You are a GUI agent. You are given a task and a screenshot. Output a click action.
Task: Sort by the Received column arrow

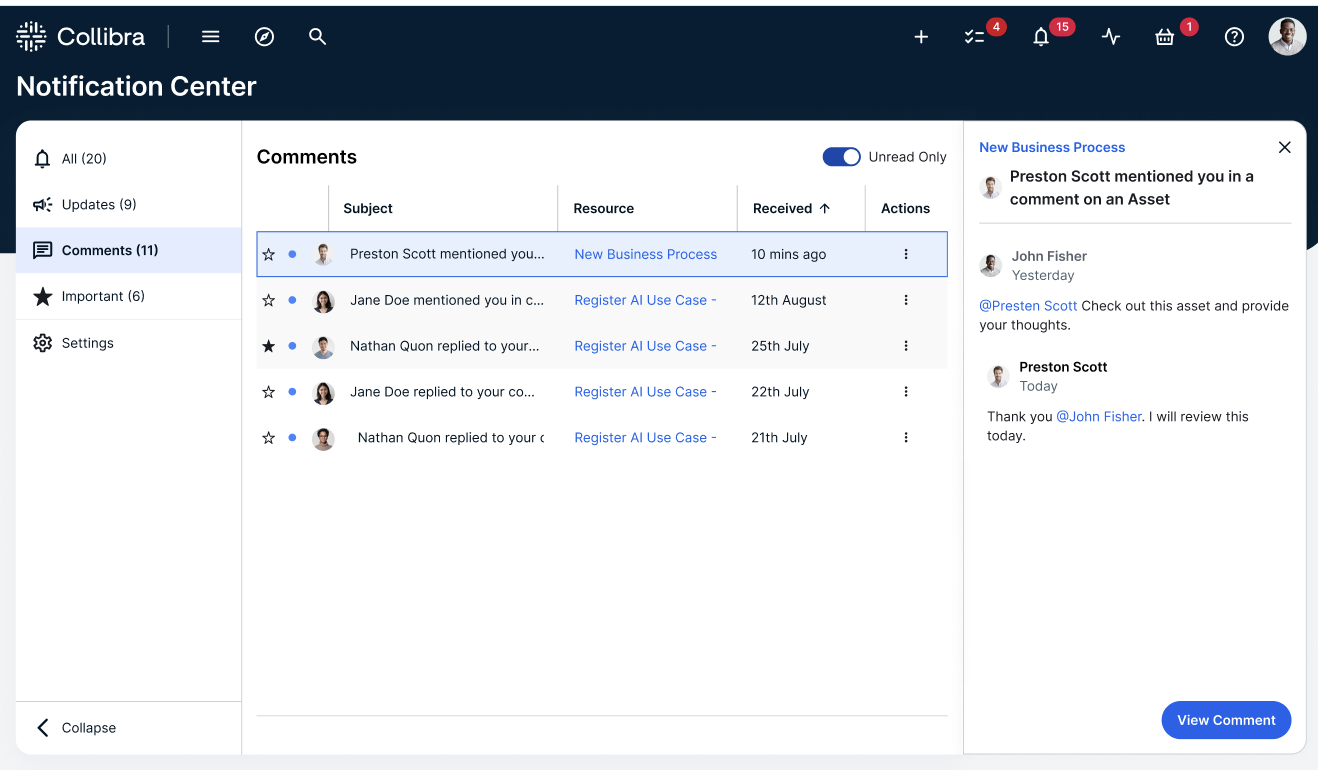pyautogui.click(x=827, y=208)
